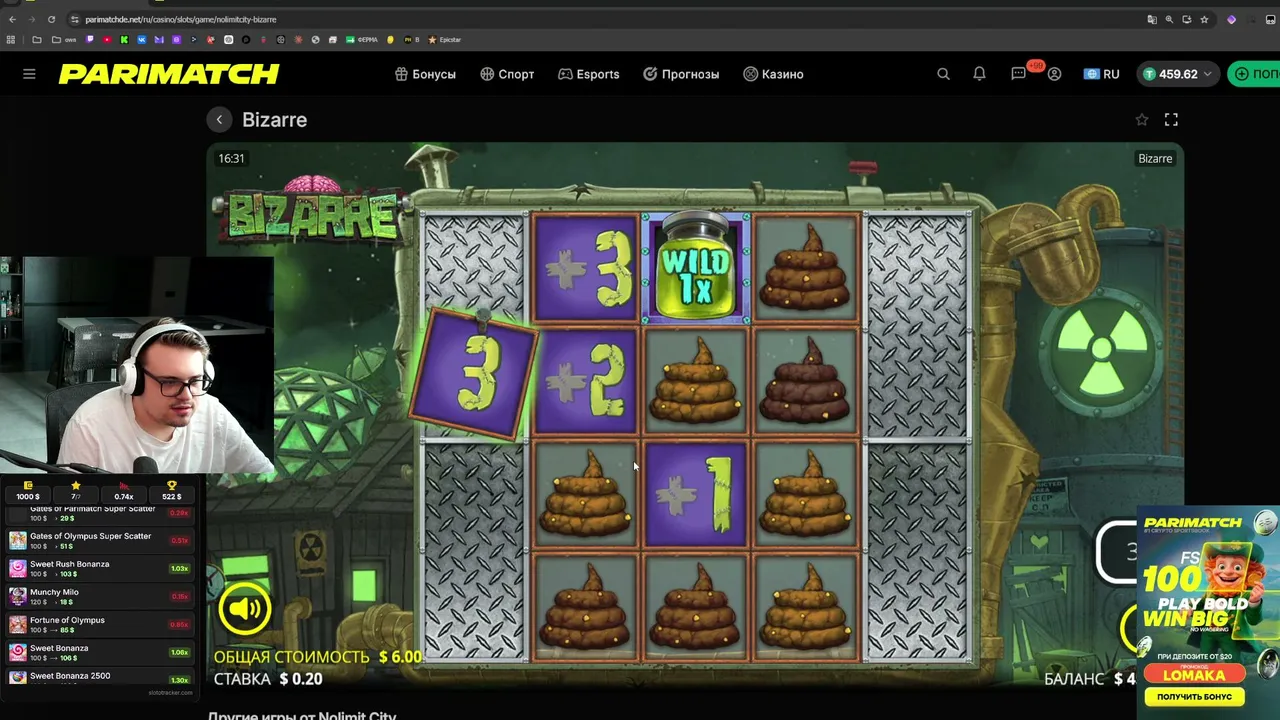Expand the 459.62 balance dropdown
The image size is (1280, 720).
tap(1178, 74)
